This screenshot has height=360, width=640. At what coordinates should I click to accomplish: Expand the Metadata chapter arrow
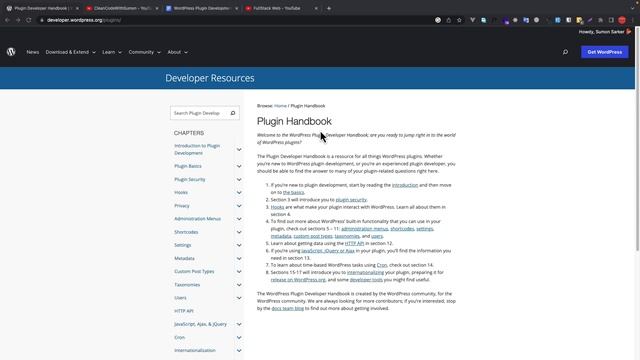[x=239, y=258]
